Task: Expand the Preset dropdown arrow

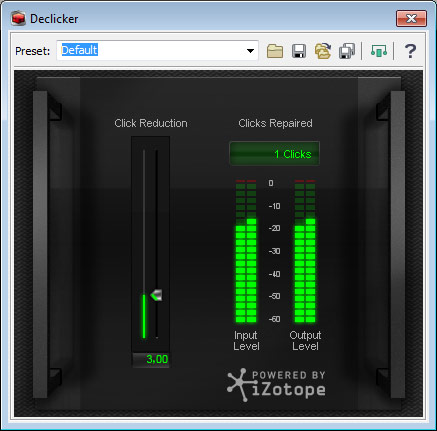Action: click(250, 51)
